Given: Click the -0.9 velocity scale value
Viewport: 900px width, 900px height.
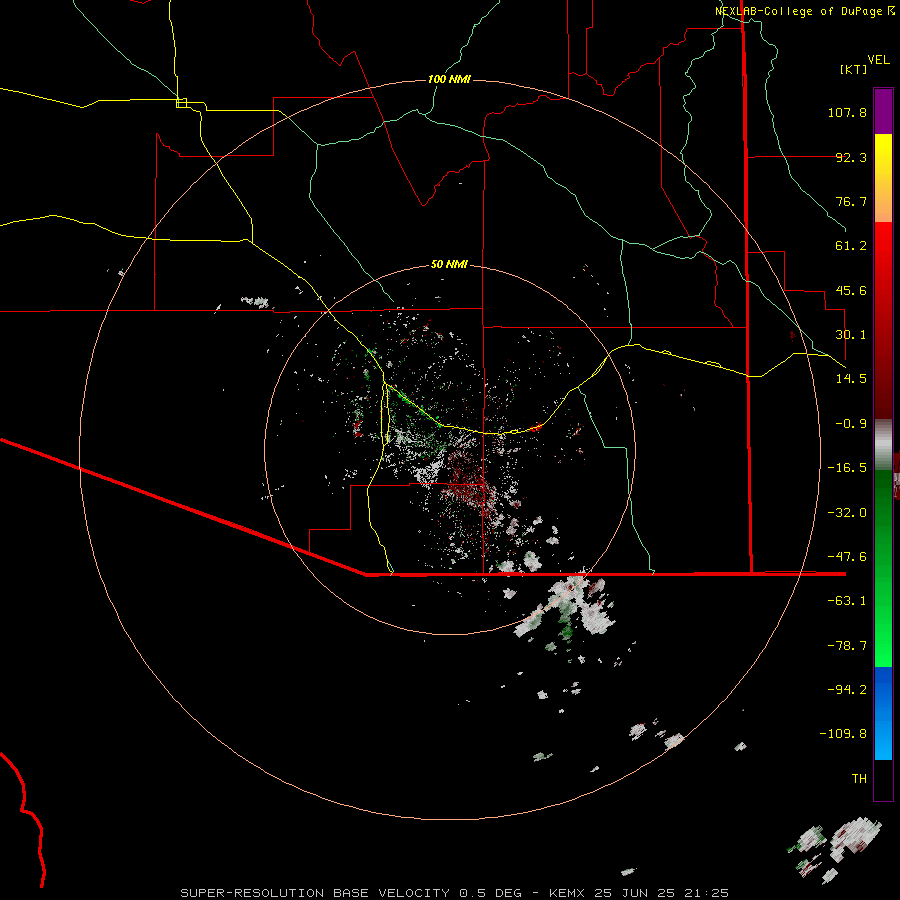Looking at the screenshot, I should [851, 424].
